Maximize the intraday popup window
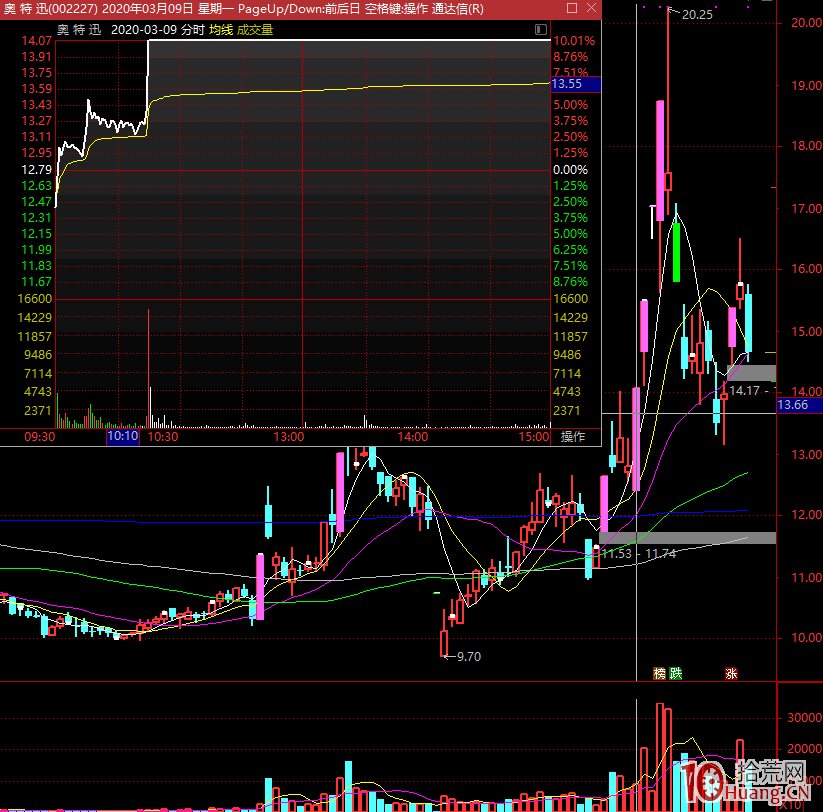The height and width of the screenshot is (812, 823). coord(572,8)
